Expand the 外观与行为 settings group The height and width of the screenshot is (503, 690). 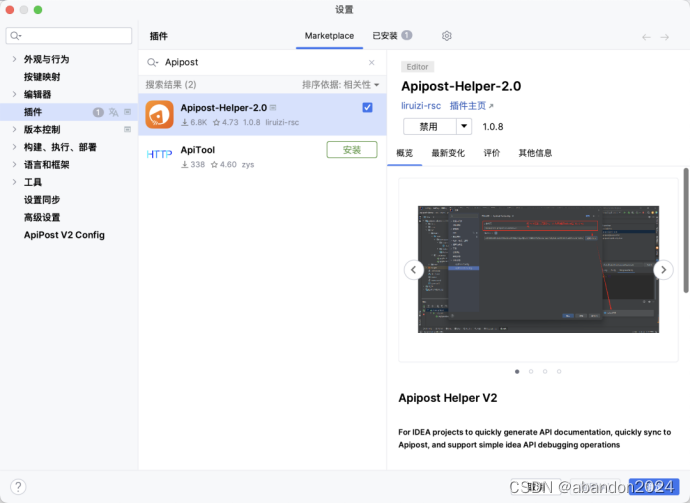click(14, 59)
